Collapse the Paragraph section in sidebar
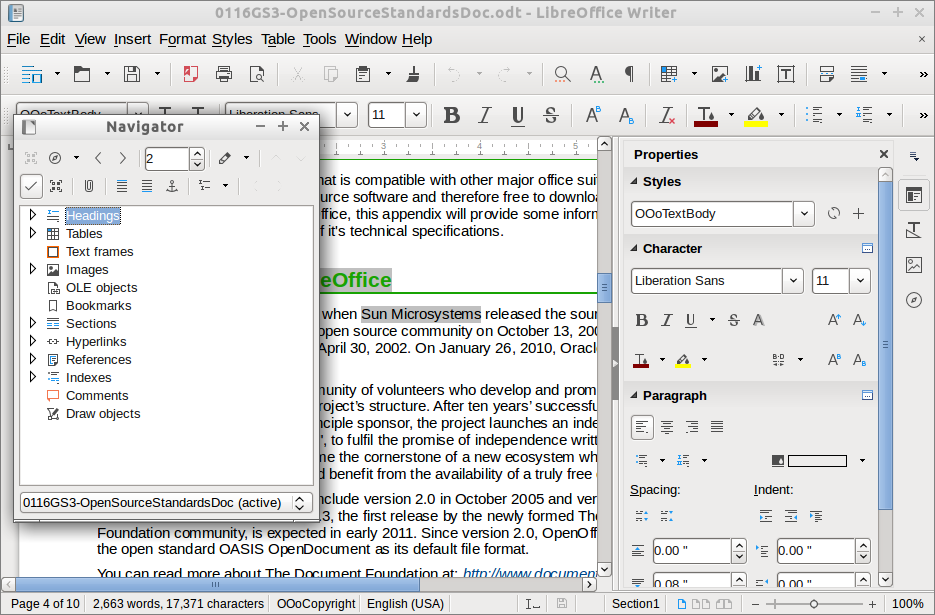The image size is (935, 615). click(x=631, y=396)
